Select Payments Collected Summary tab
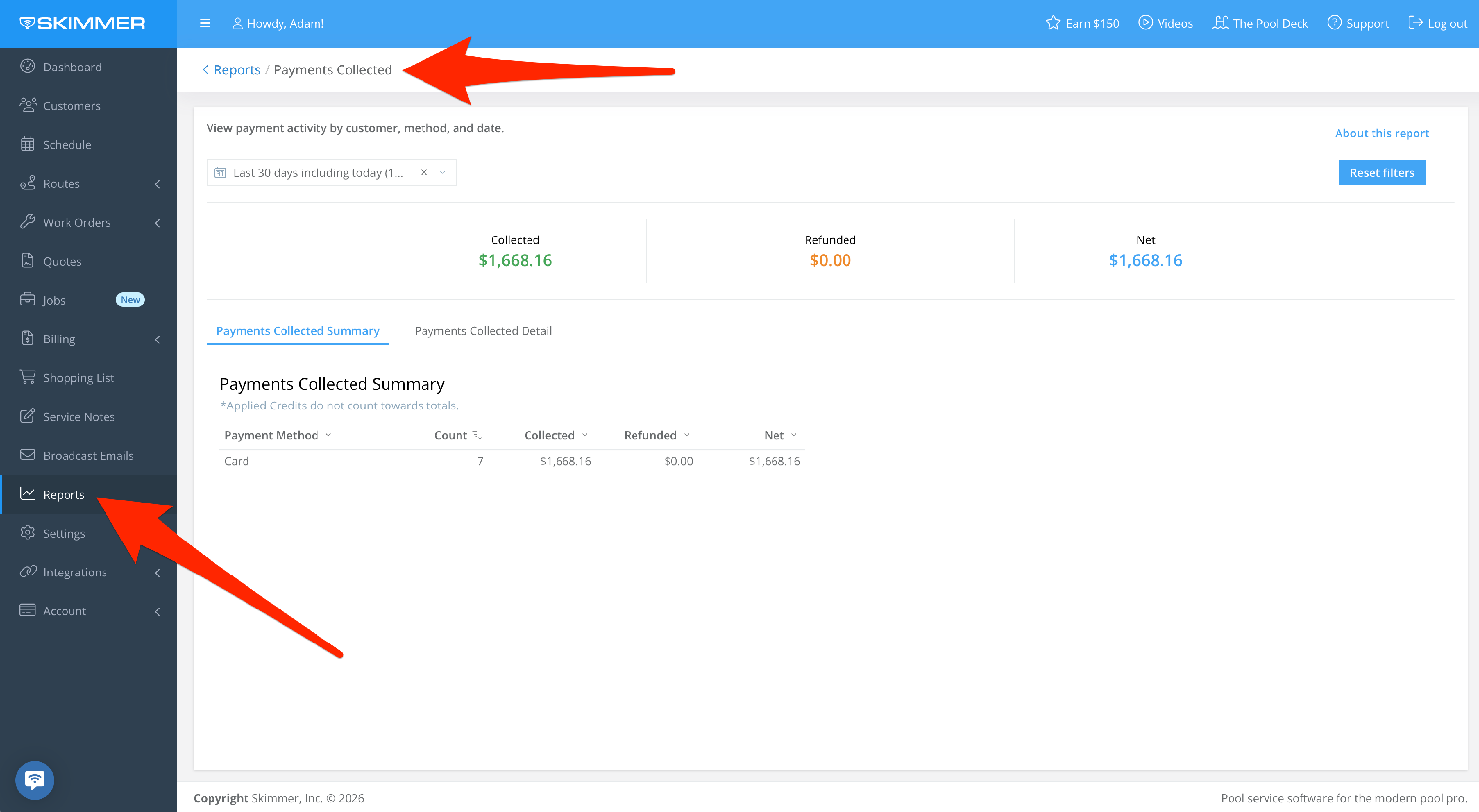This screenshot has width=1479, height=812. point(297,331)
